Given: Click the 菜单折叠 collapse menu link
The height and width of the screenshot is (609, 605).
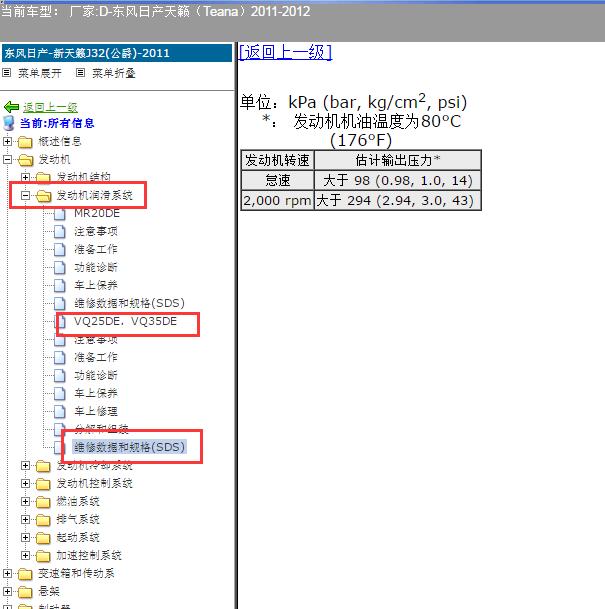Looking at the screenshot, I should pyautogui.click(x=113, y=73).
